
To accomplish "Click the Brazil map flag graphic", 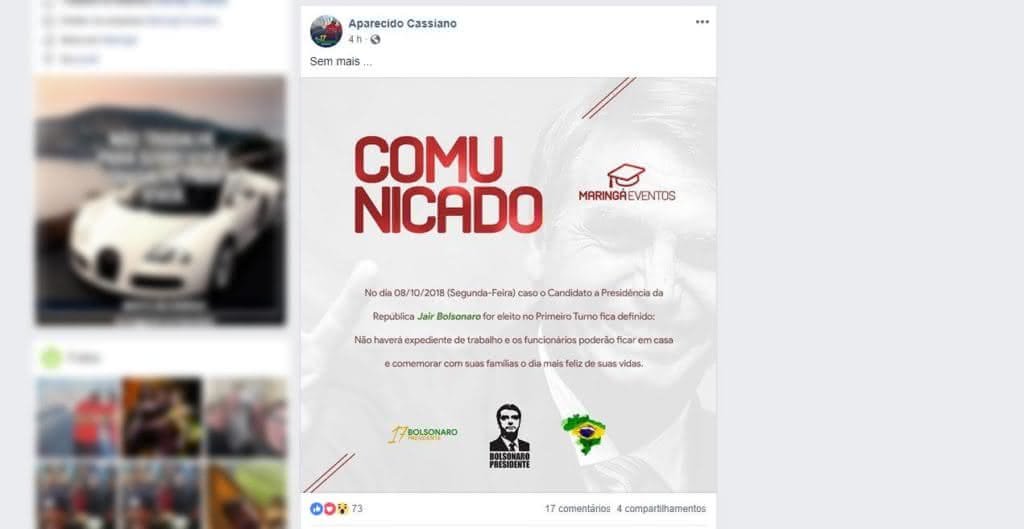I will [584, 434].
